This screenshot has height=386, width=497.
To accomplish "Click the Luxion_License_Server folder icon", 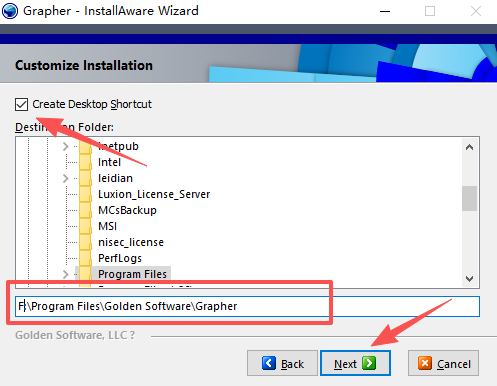I will pos(86,194).
